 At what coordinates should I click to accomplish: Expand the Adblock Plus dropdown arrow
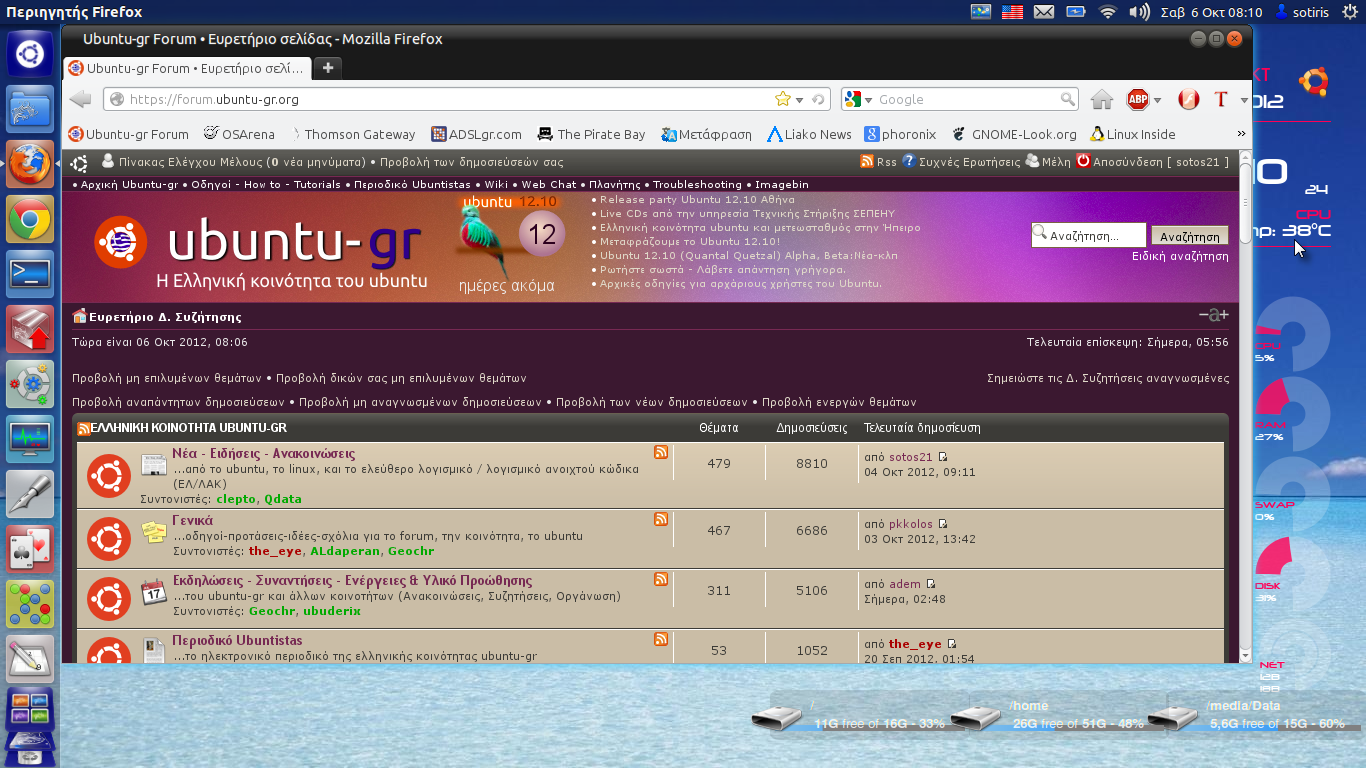[x=1157, y=100]
